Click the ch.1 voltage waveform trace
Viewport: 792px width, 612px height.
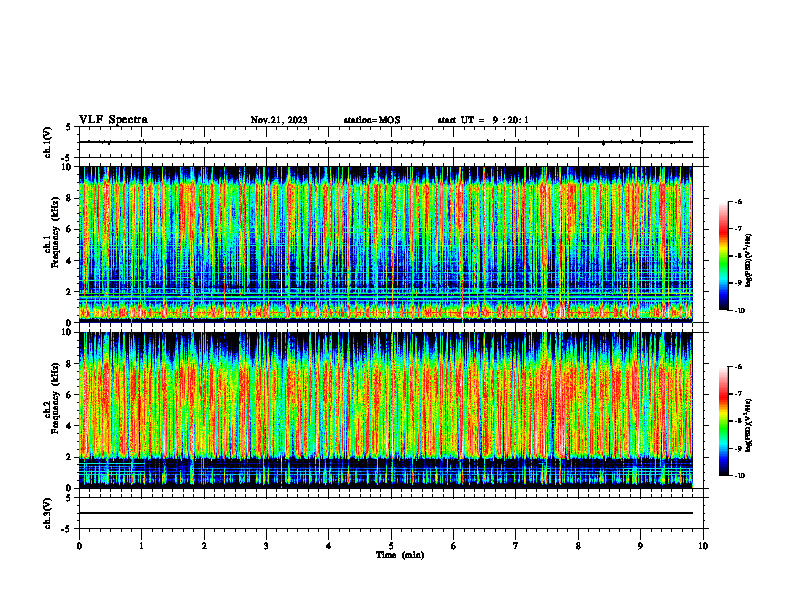tap(386, 142)
